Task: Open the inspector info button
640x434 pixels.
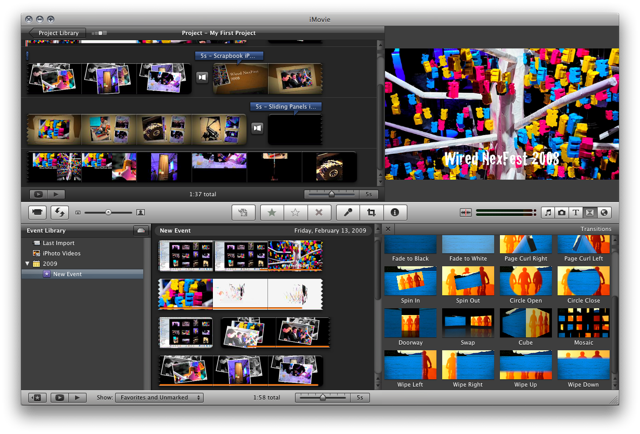Action: [395, 212]
